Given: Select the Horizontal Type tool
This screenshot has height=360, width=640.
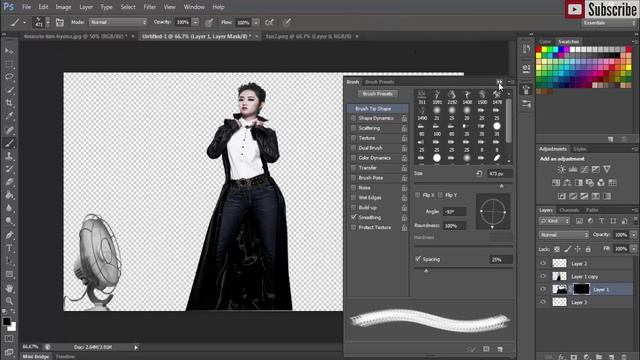Looking at the screenshot, I should click(x=9, y=248).
